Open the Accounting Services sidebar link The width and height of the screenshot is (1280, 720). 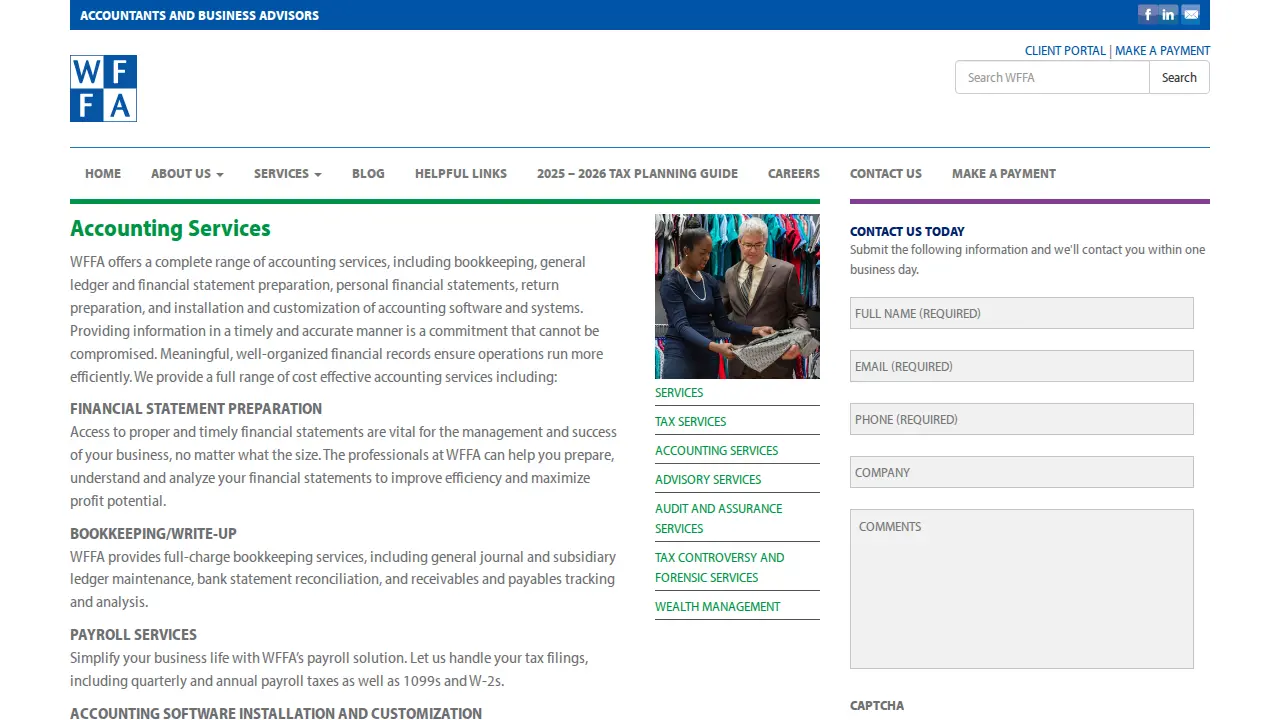click(x=716, y=451)
